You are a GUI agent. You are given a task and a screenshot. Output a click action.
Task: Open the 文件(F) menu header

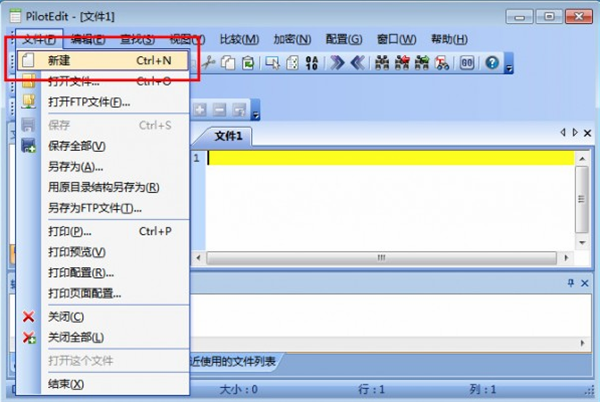pos(39,39)
